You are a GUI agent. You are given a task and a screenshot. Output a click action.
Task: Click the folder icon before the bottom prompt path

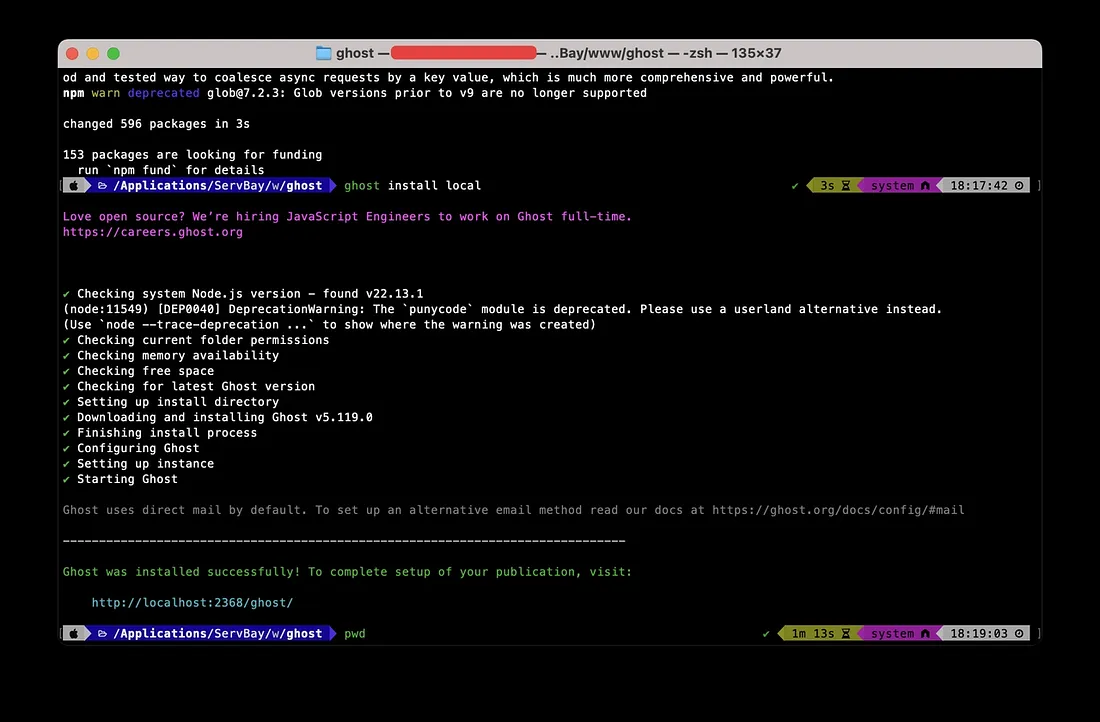[102, 634]
